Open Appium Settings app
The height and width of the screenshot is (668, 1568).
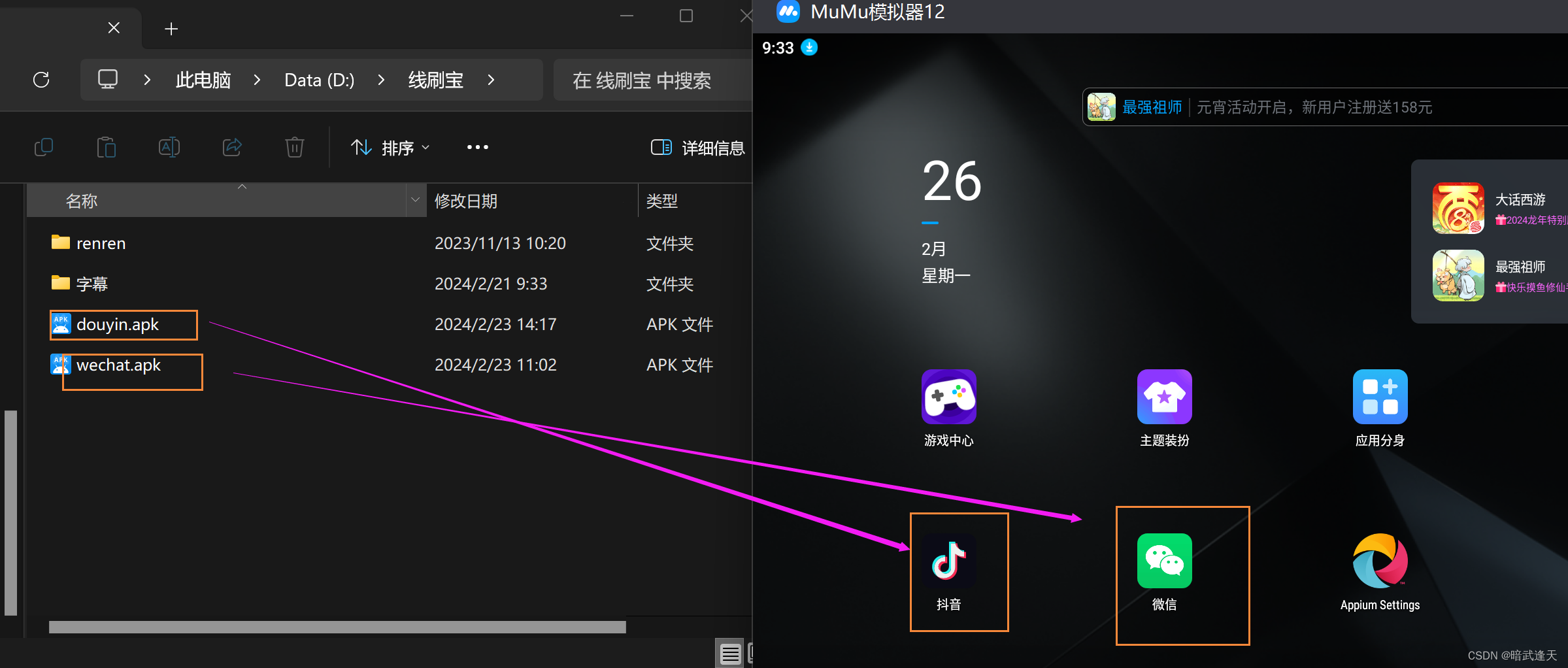tap(1380, 561)
